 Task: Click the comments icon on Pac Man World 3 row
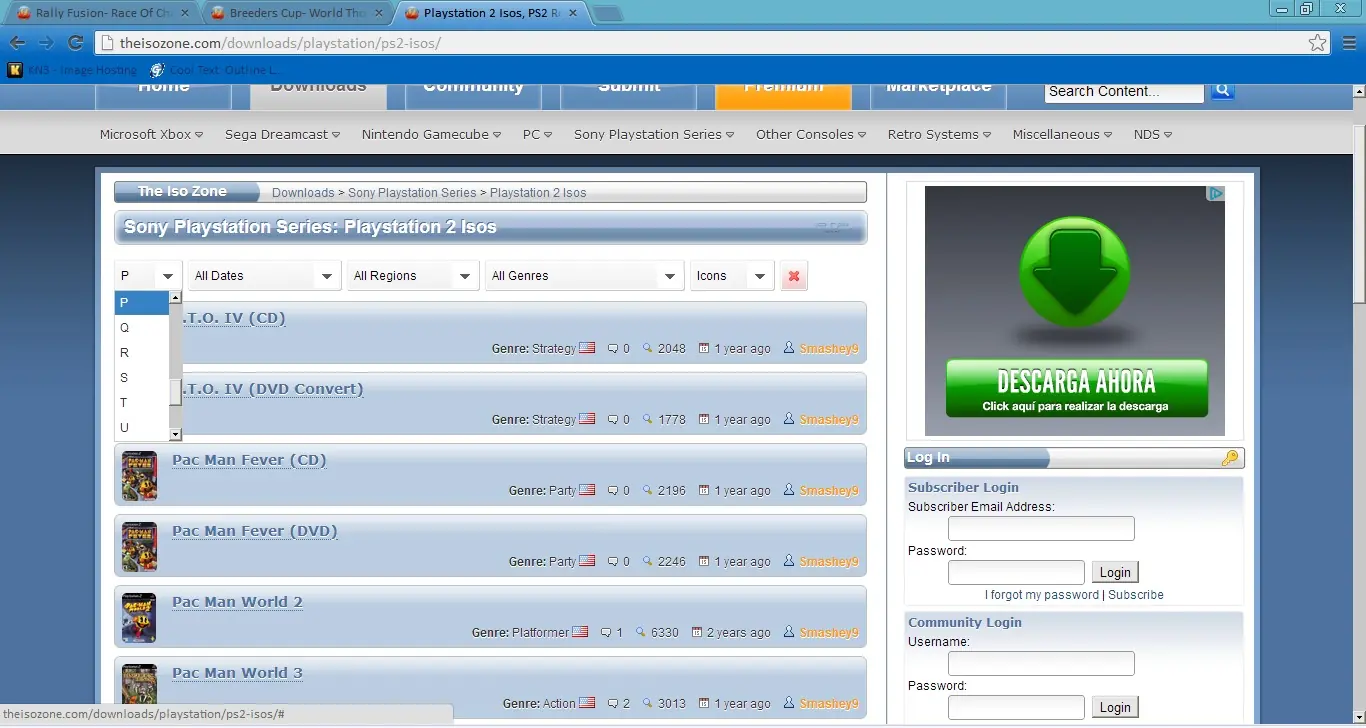(613, 703)
